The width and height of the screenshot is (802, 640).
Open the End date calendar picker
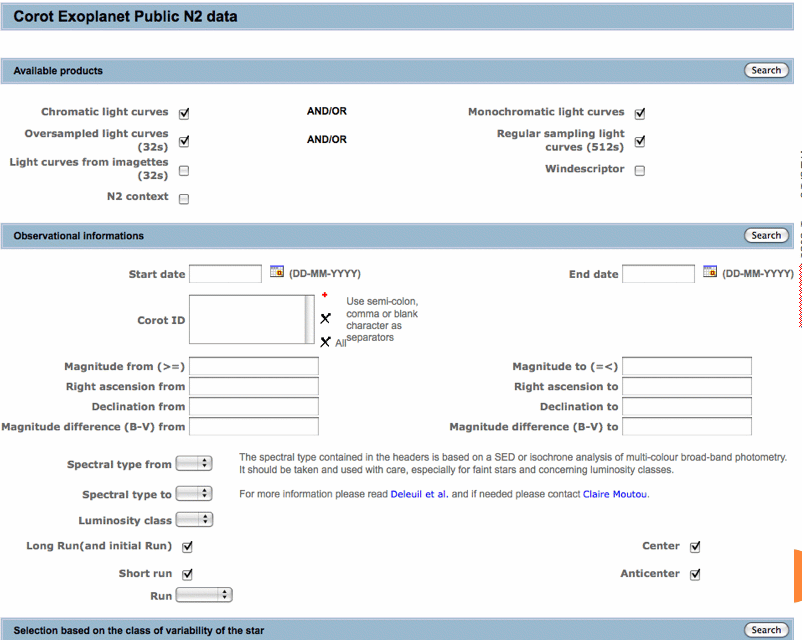coord(710,272)
